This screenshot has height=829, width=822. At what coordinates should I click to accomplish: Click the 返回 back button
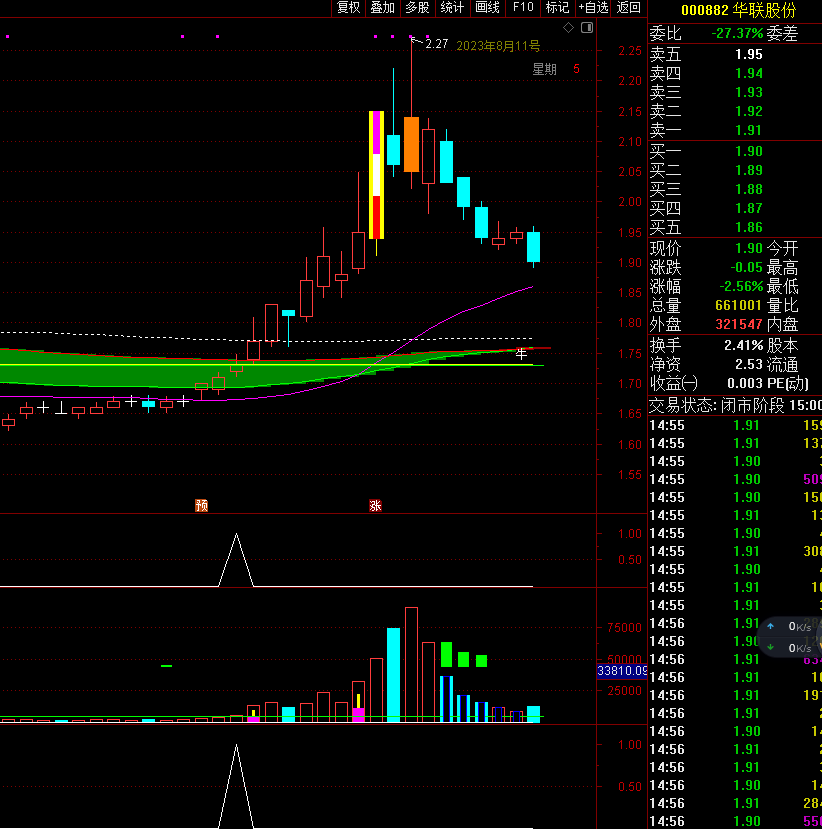point(629,7)
